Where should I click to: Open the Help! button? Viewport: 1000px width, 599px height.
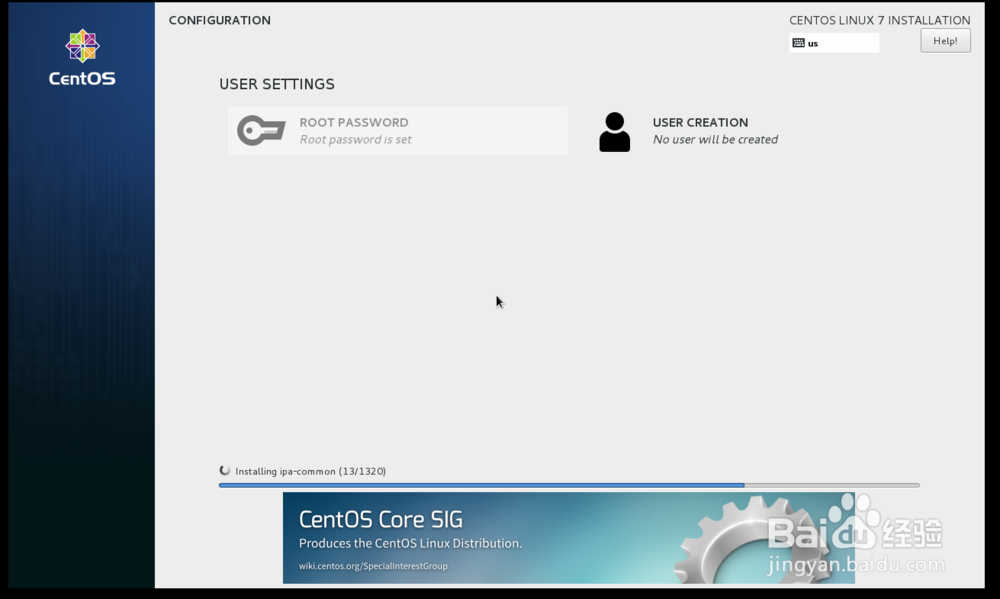tap(945, 41)
